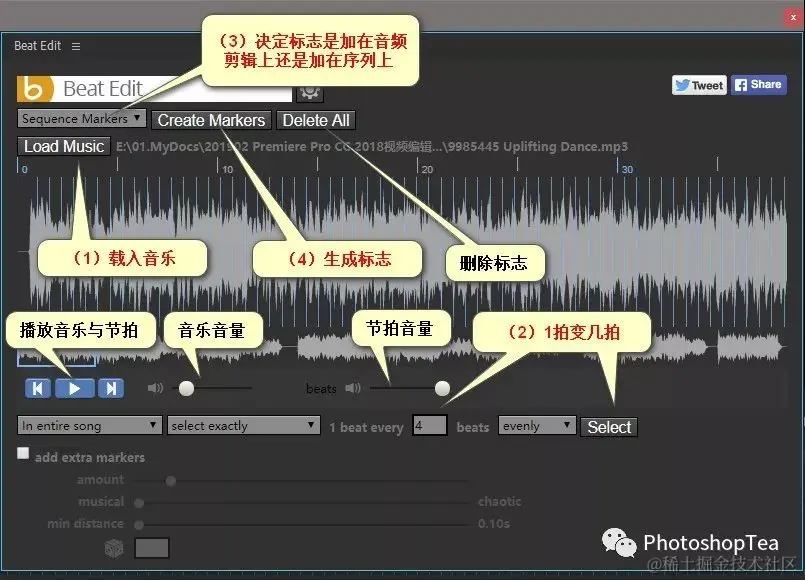805x581 pixels.
Task: Click the musical–chaotic slider handle
Action: 139,503
